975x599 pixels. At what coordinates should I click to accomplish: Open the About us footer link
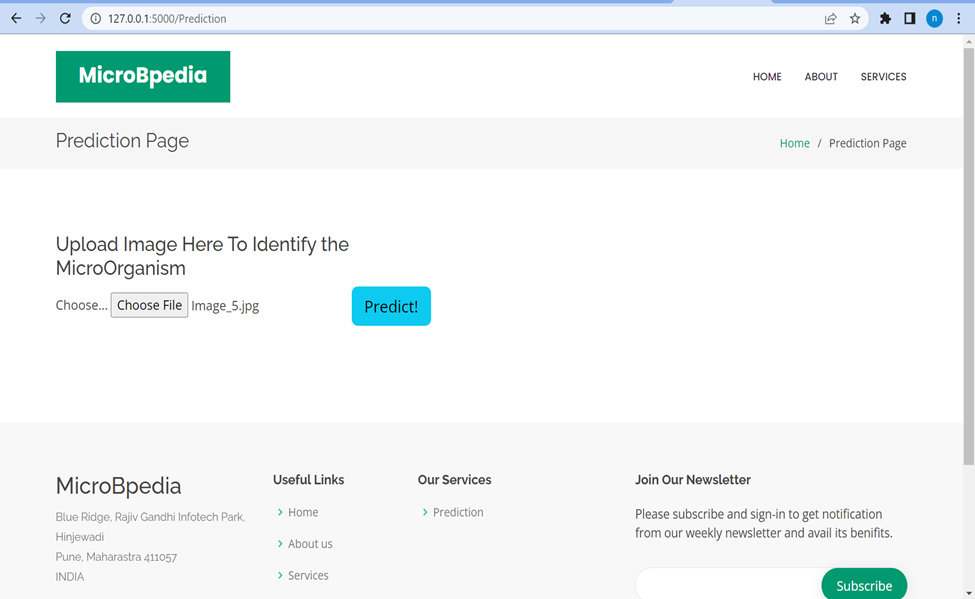coord(309,543)
